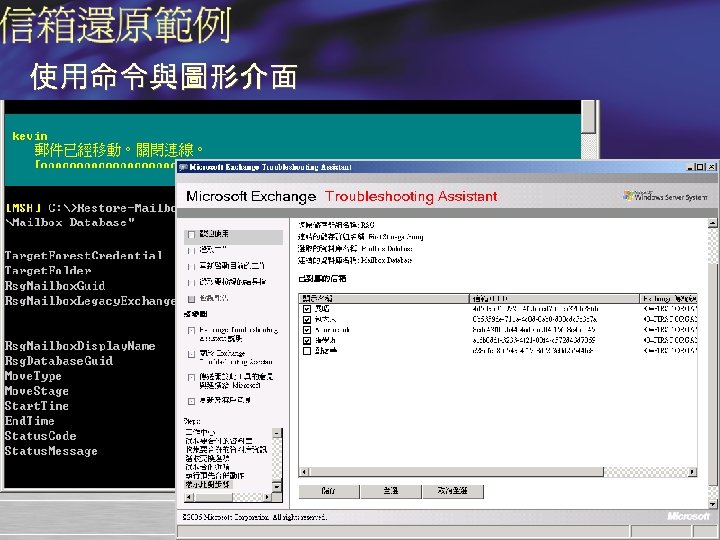Sort by the mailbox GUID column header
Image resolution: width=720 pixels, height=540 pixels.
click(554, 298)
